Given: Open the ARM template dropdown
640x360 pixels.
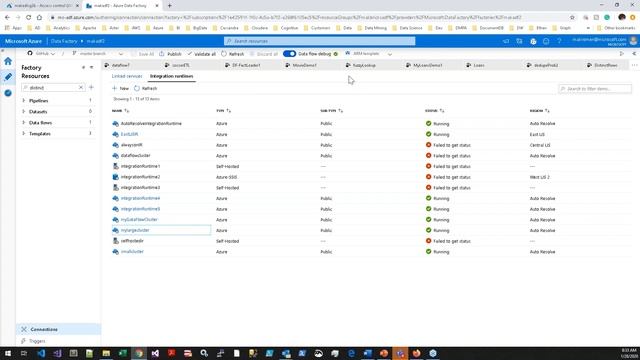Looking at the screenshot, I should [368, 53].
